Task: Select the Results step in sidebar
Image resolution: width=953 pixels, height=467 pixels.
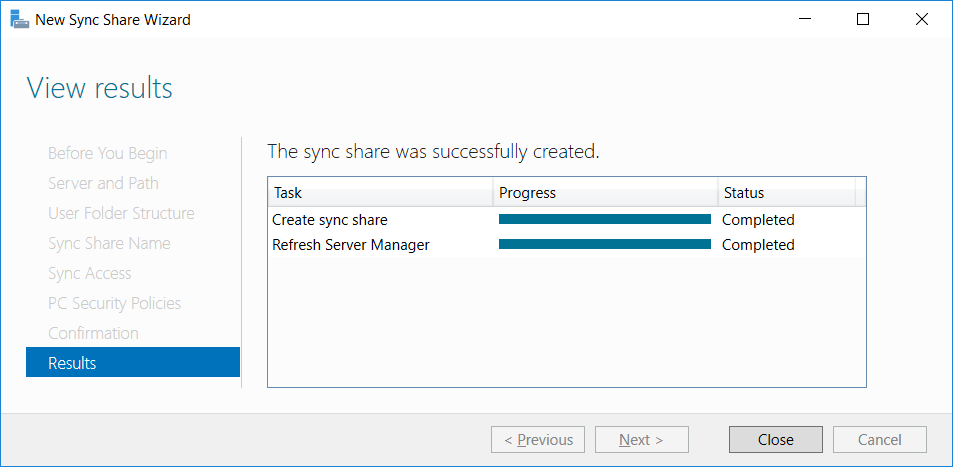Action: click(x=133, y=362)
